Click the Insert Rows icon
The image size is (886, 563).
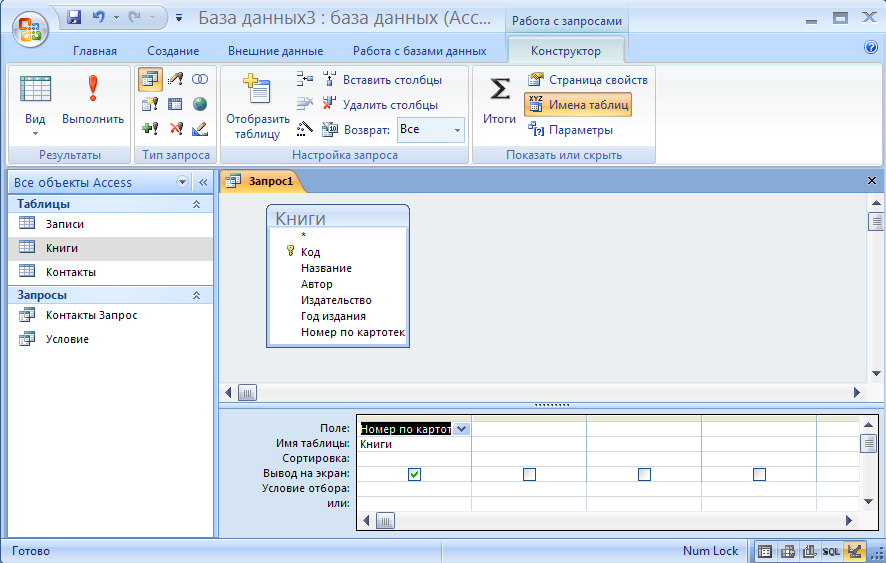pyautogui.click(x=305, y=79)
